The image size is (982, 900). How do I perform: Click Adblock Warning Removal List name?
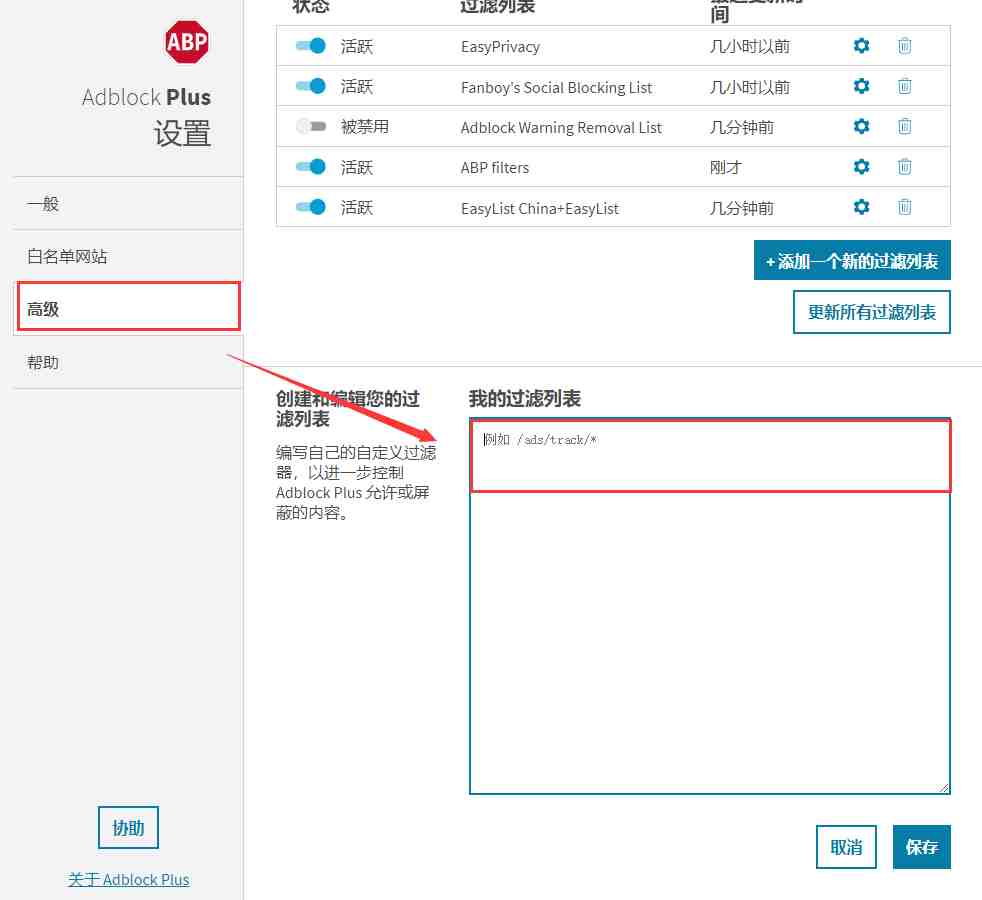561,127
